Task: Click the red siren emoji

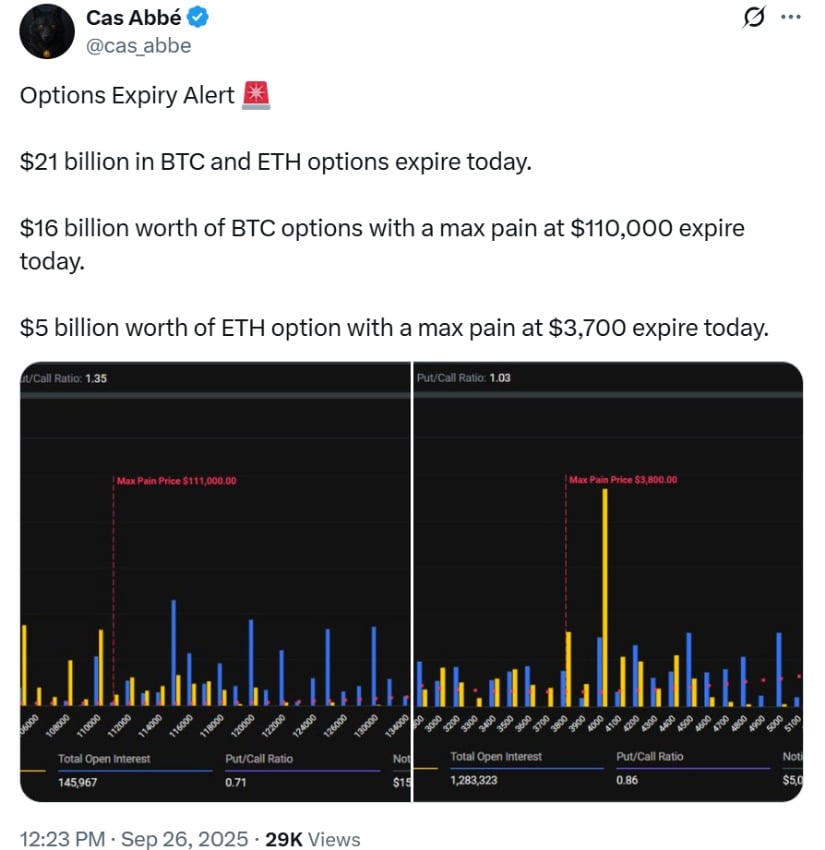Action: [x=256, y=96]
